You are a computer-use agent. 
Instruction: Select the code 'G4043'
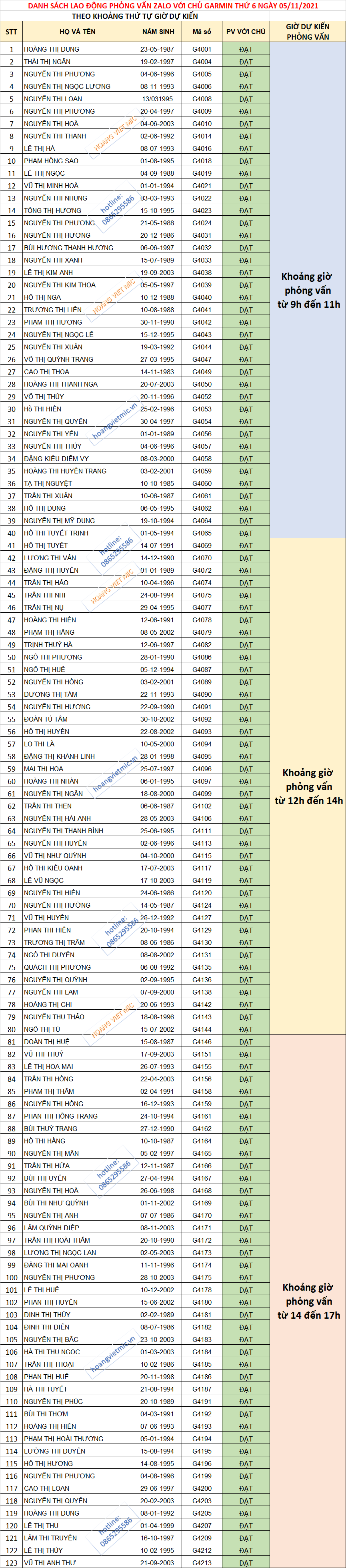(x=202, y=335)
